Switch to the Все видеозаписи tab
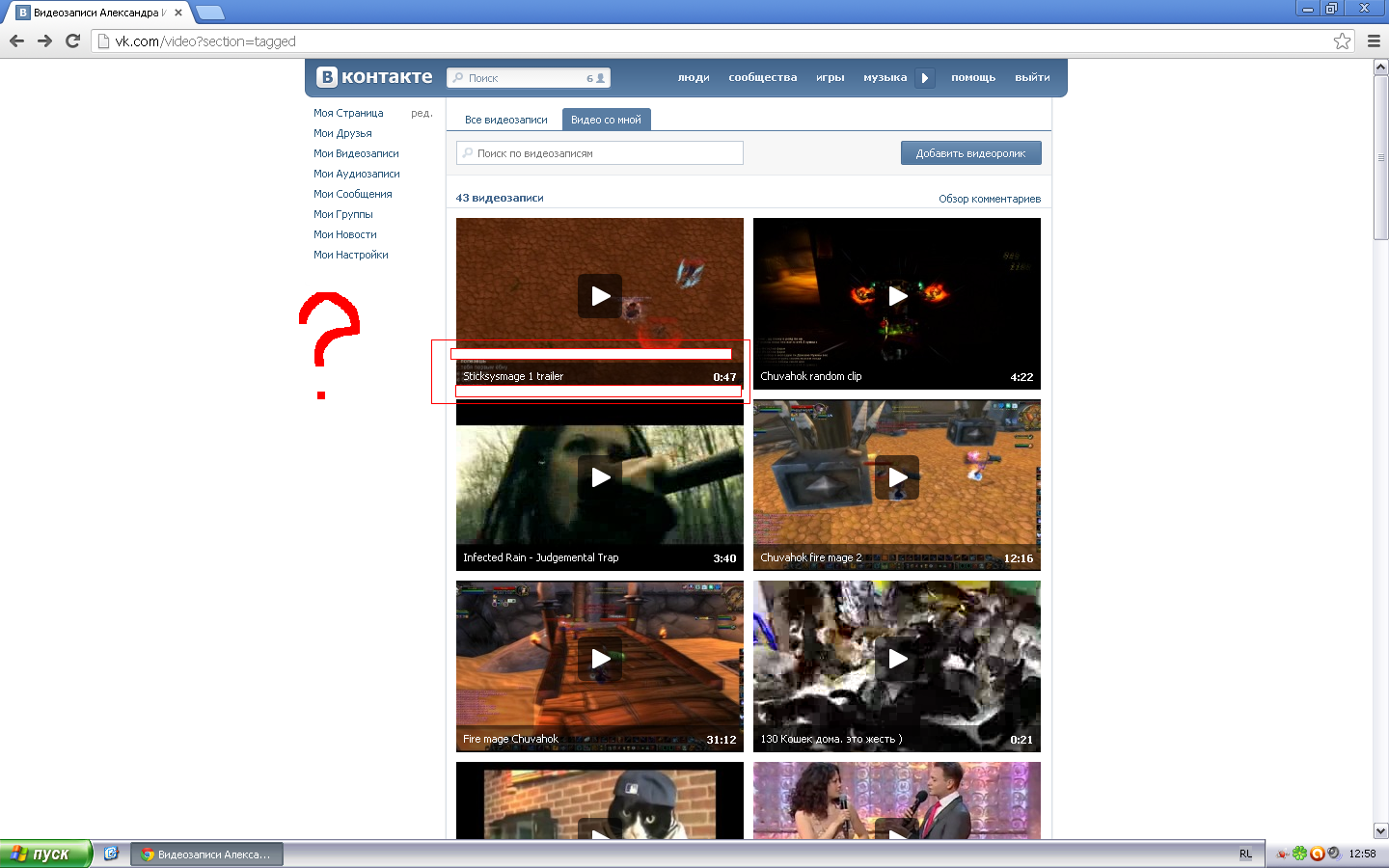Image resolution: width=1389 pixels, height=868 pixels. [505, 120]
